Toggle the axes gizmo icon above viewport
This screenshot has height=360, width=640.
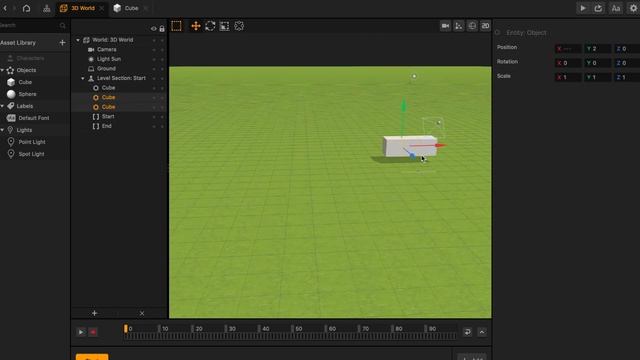459,26
